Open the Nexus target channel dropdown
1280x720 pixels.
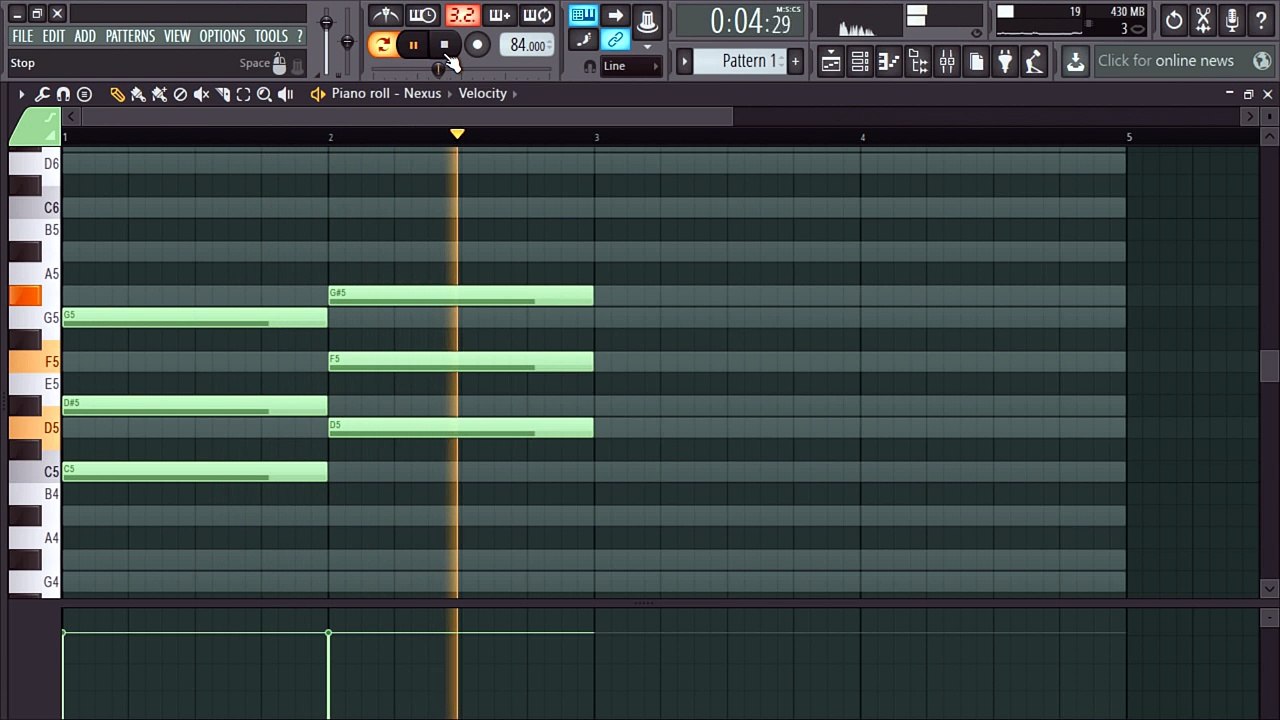tap(422, 93)
